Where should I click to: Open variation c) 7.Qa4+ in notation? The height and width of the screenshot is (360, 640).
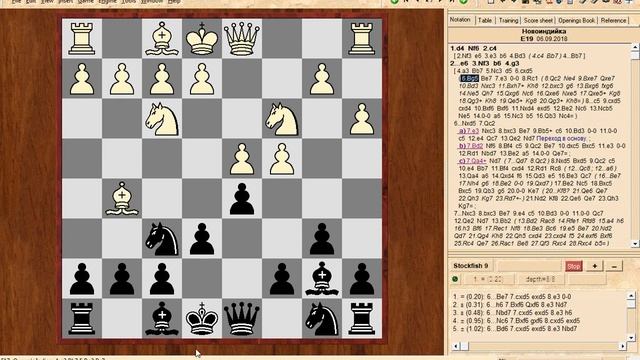point(472,161)
